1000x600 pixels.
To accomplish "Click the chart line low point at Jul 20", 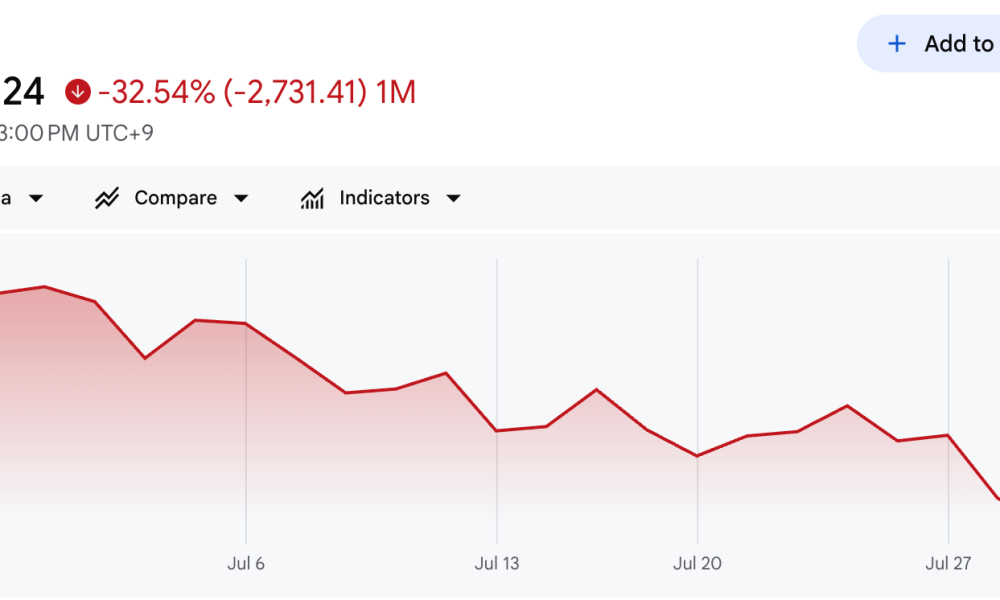I will coord(697,456).
